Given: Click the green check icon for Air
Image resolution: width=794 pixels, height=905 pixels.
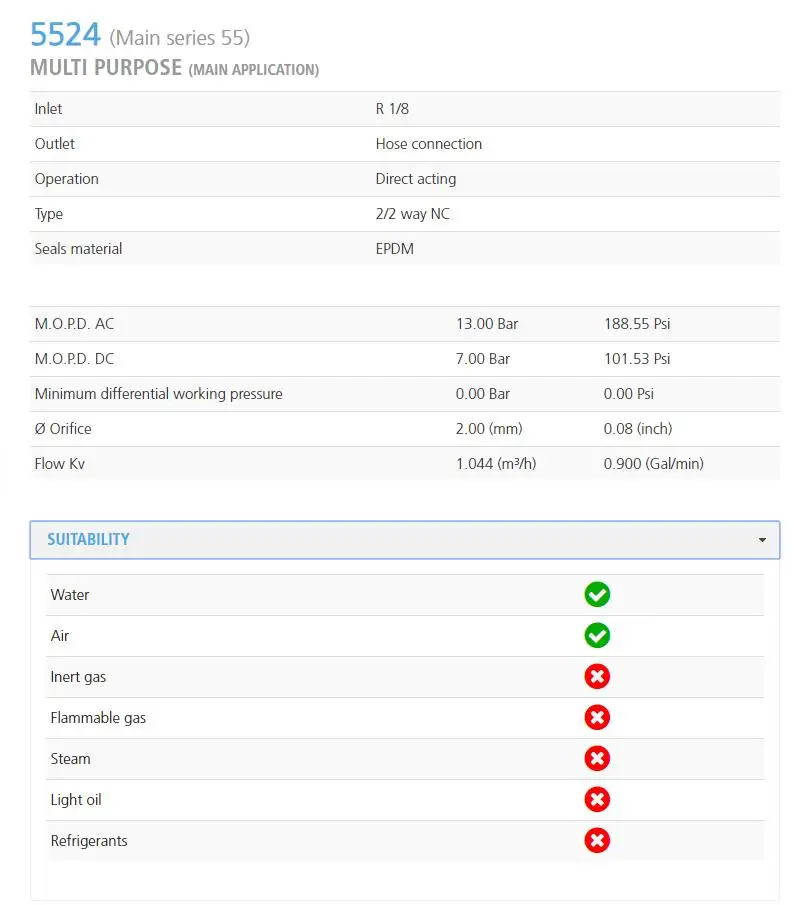Looking at the screenshot, I should pos(597,635).
